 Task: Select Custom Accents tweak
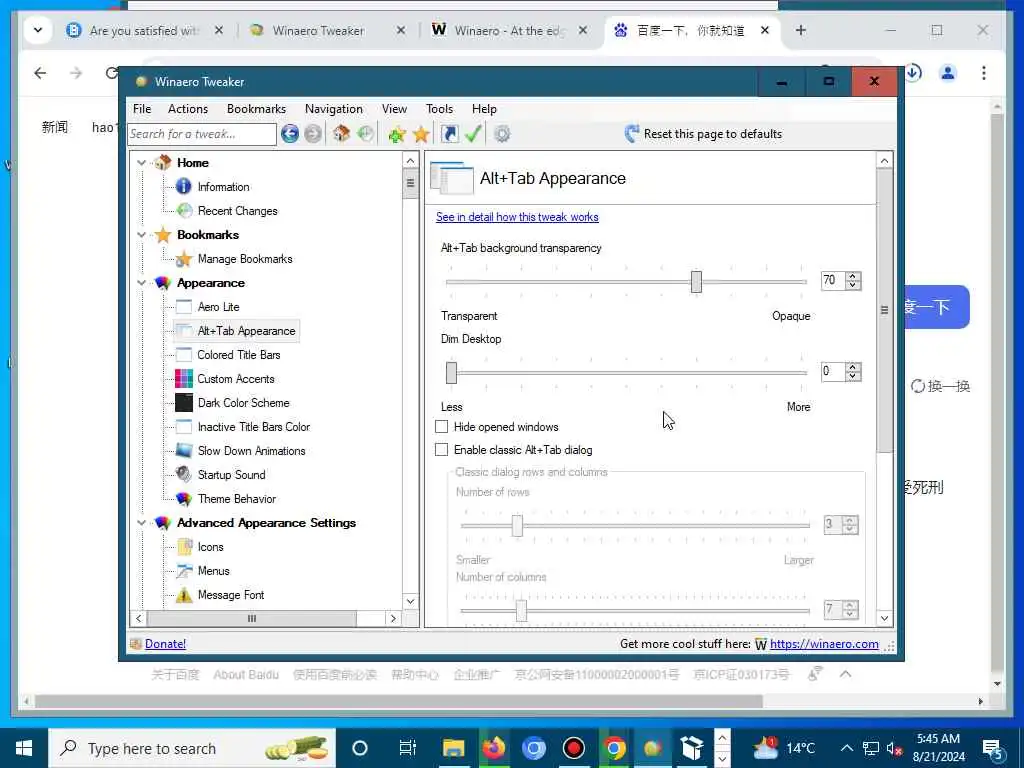click(236, 379)
